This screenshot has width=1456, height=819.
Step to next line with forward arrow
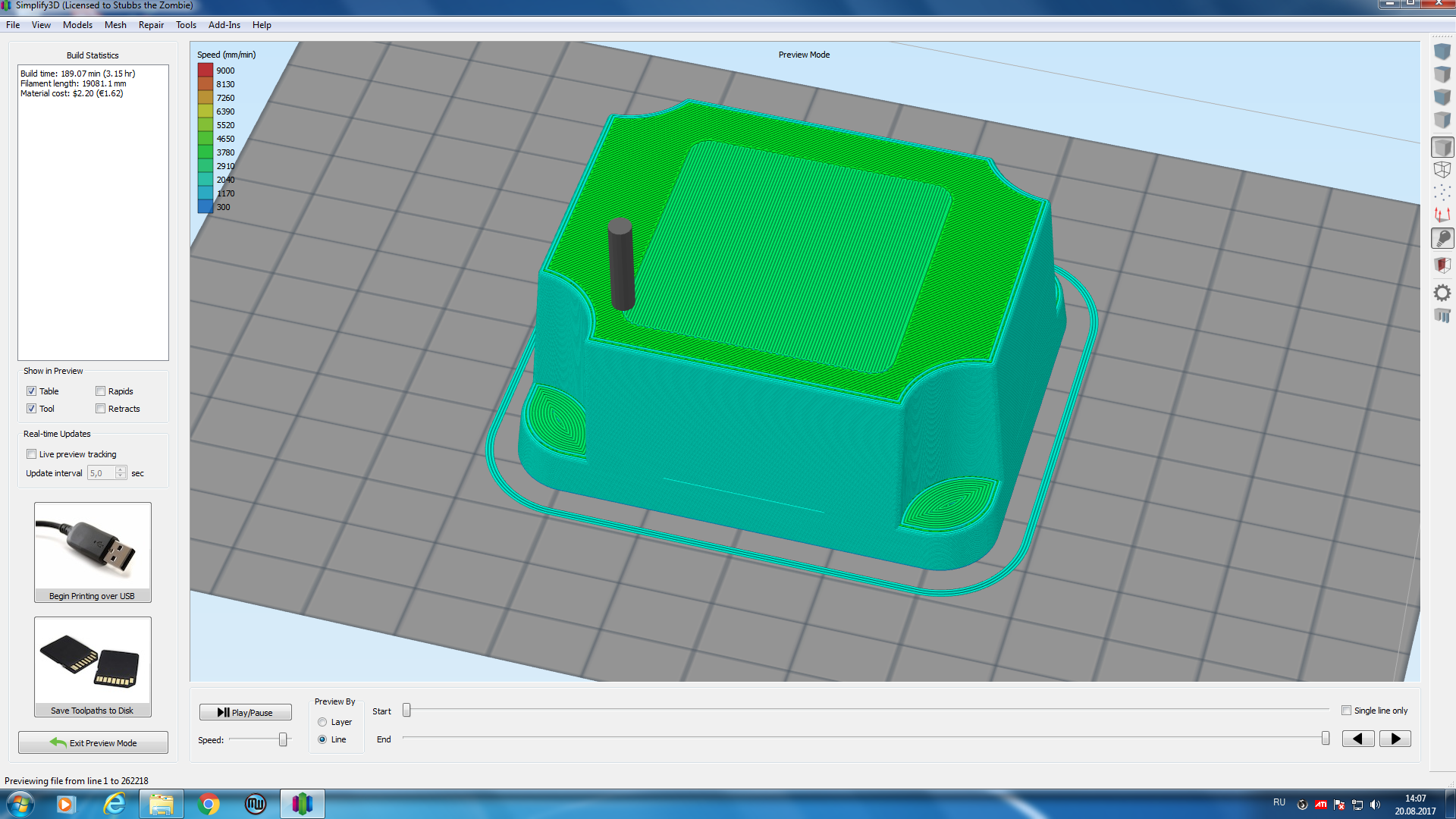tap(1395, 739)
